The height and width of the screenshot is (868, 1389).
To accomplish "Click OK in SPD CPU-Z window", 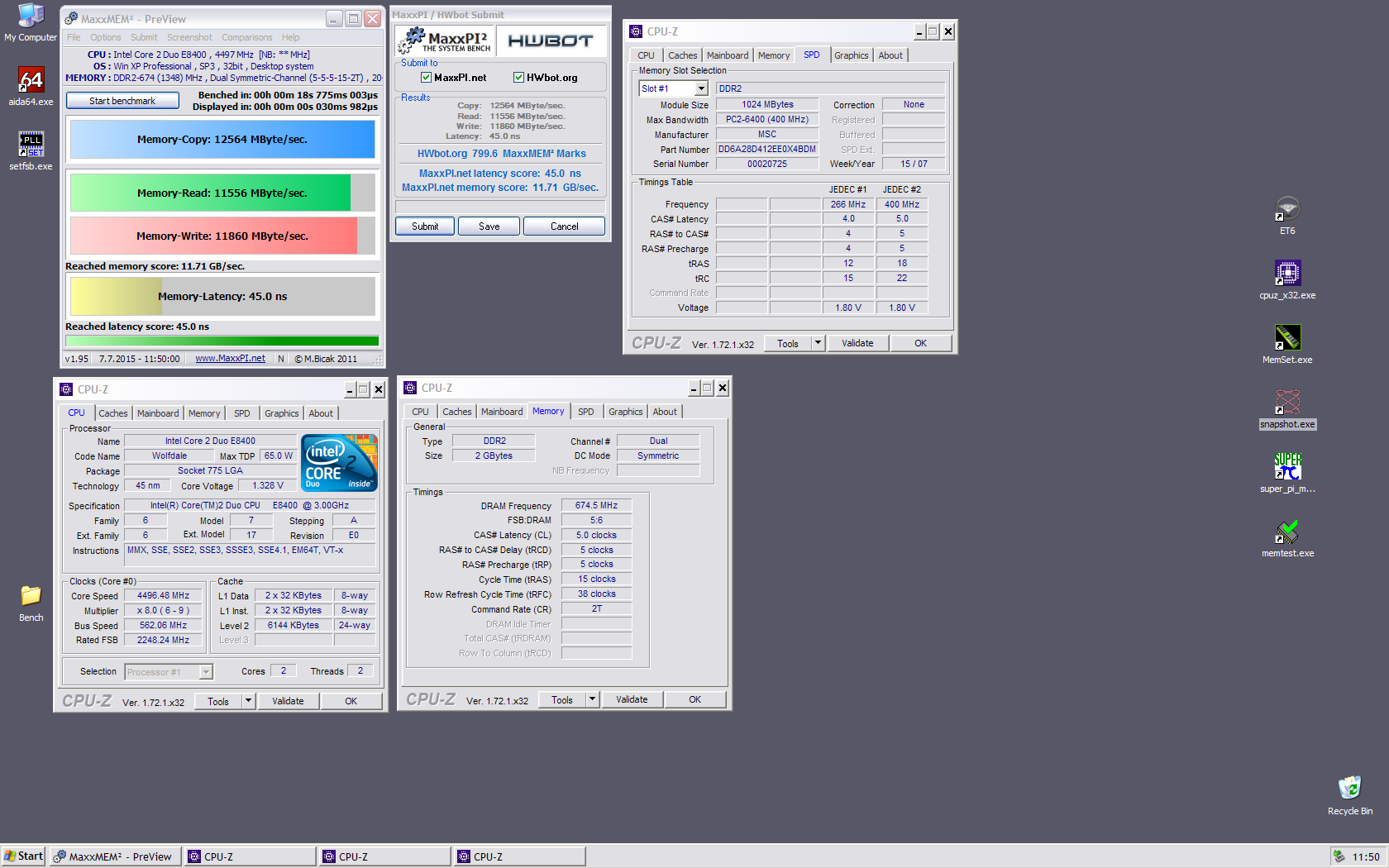I will (920, 343).
